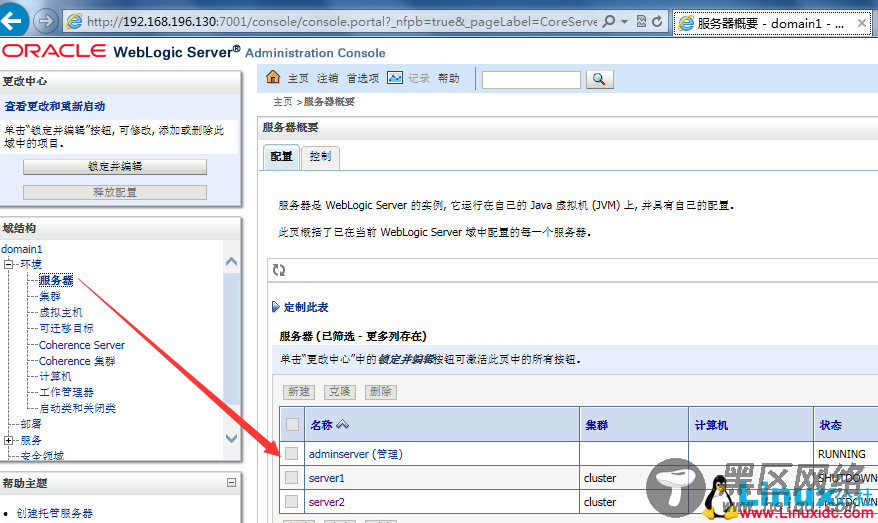The image size is (878, 523).
Task: Click 主页 in the breadcrumb
Action: pyautogui.click(x=283, y=102)
